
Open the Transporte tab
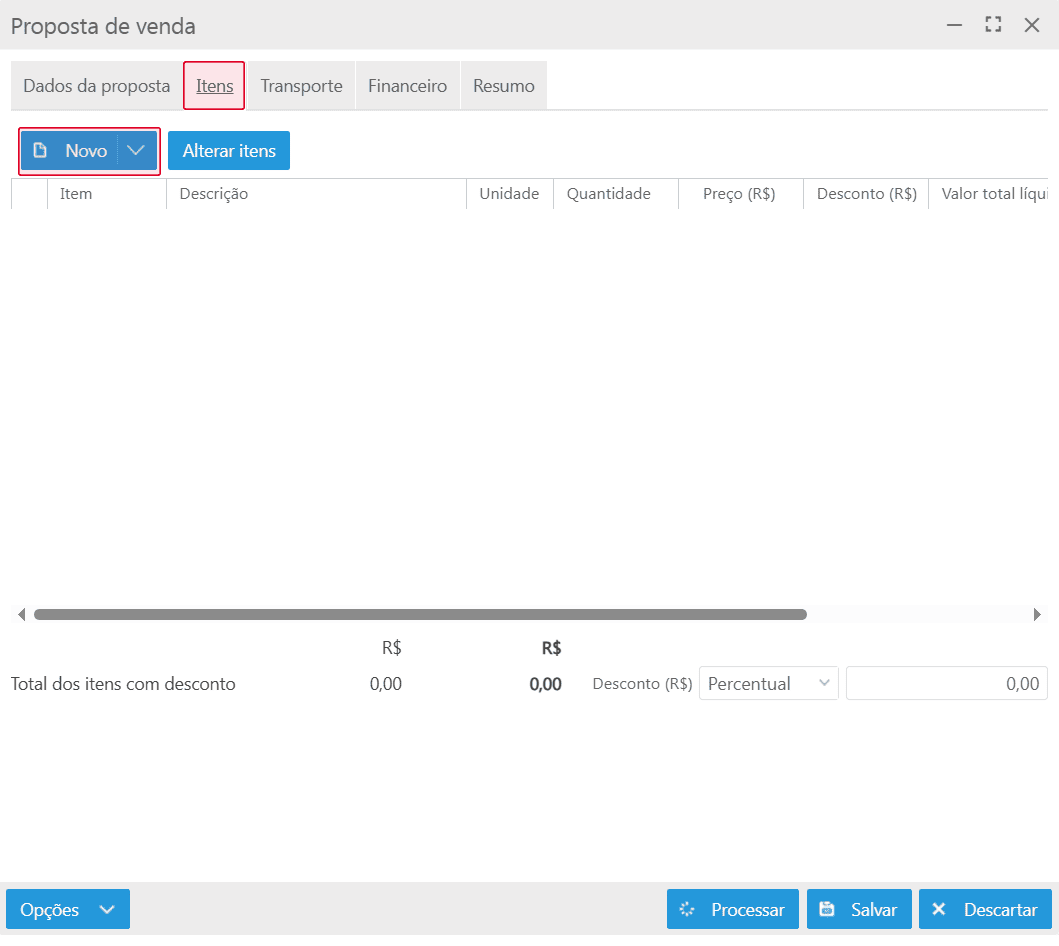[301, 86]
